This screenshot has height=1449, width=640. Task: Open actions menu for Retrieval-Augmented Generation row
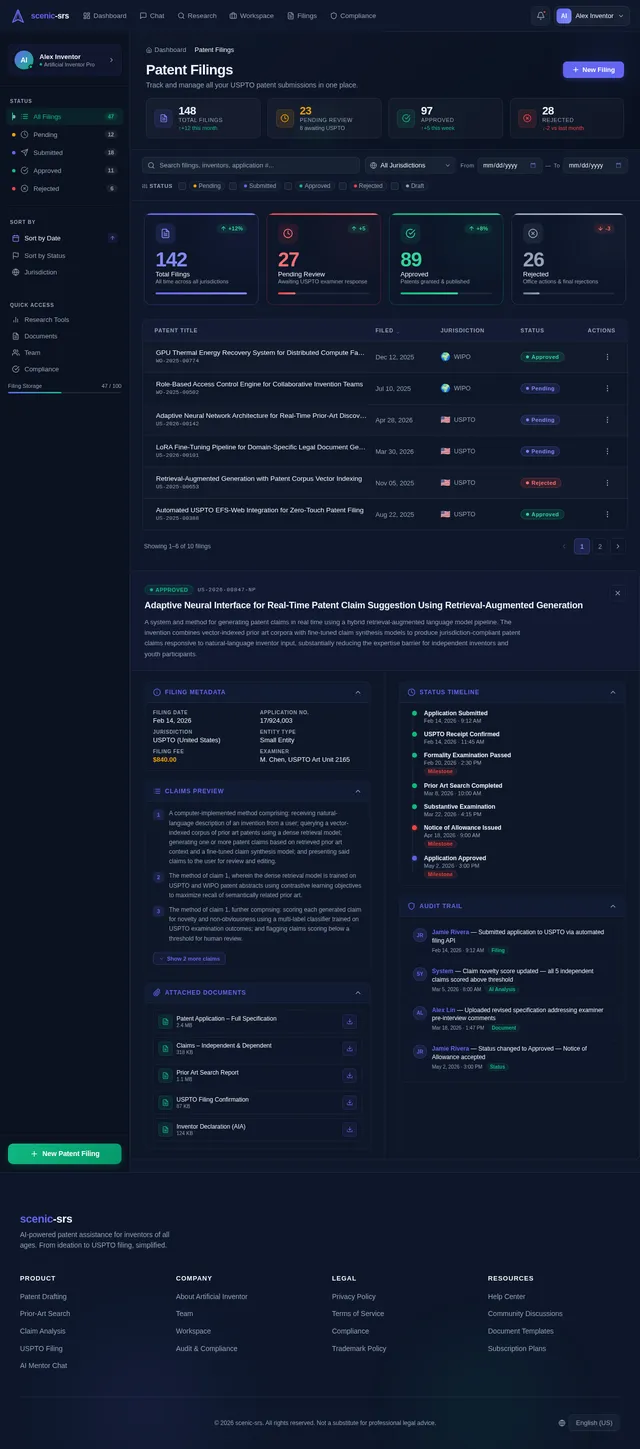point(606,483)
